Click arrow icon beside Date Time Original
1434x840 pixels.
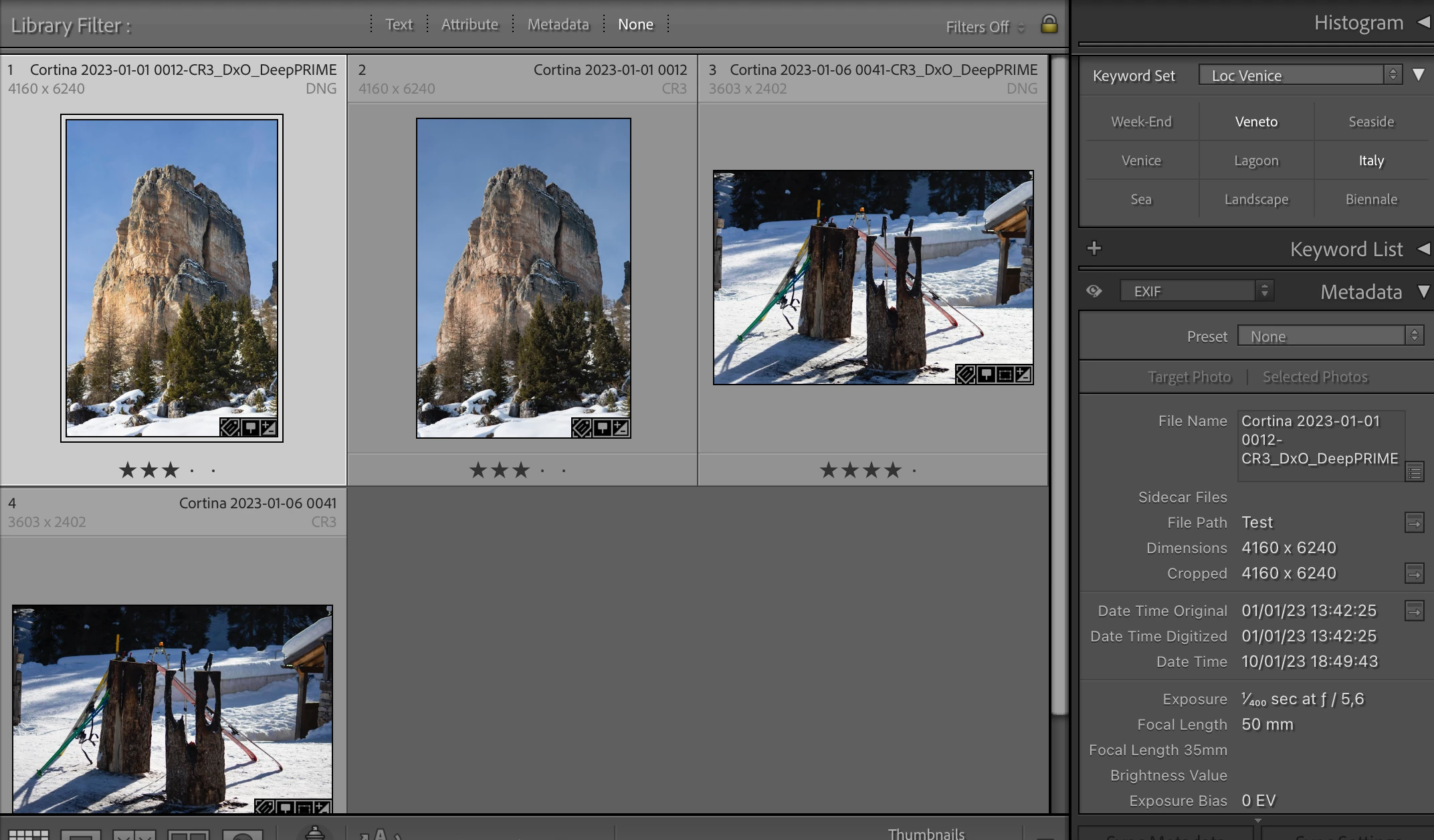coord(1414,611)
